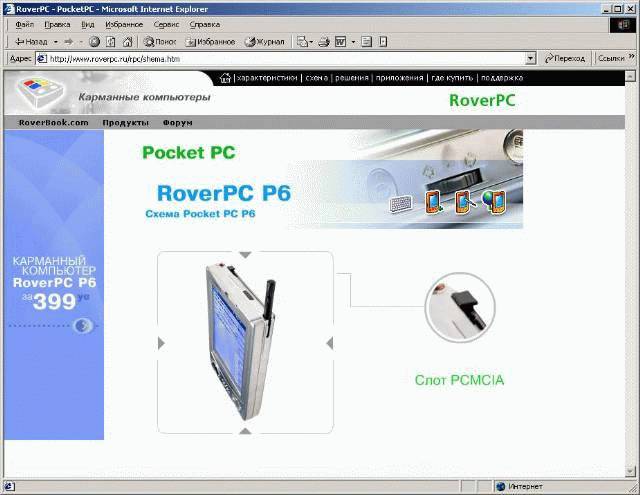640x495 pixels.
Task: Click the RoverPC green logo text
Action: tap(482, 100)
